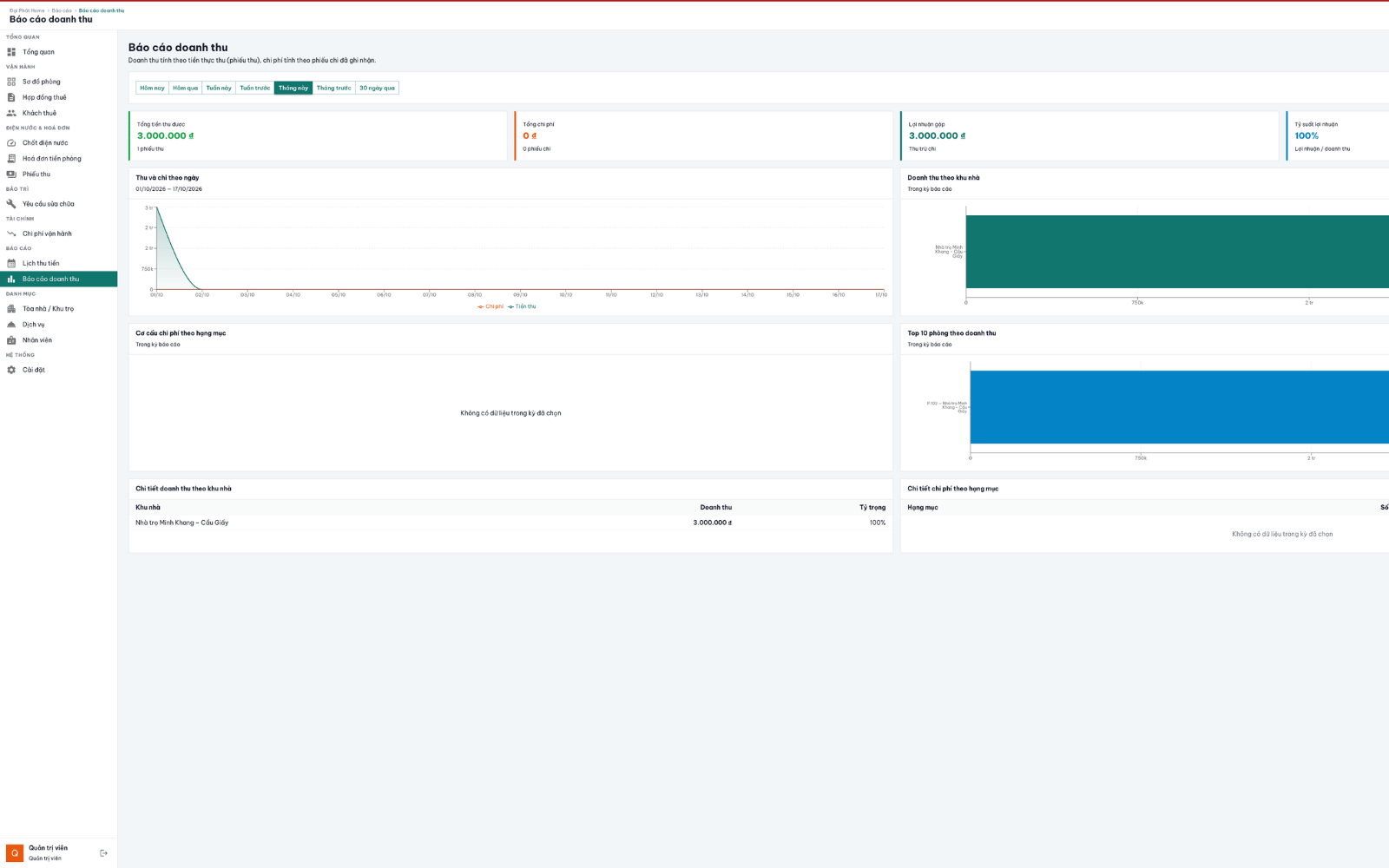Toggle the Chi phí legend series
This screenshot has width=1389, height=868.
(x=490, y=306)
